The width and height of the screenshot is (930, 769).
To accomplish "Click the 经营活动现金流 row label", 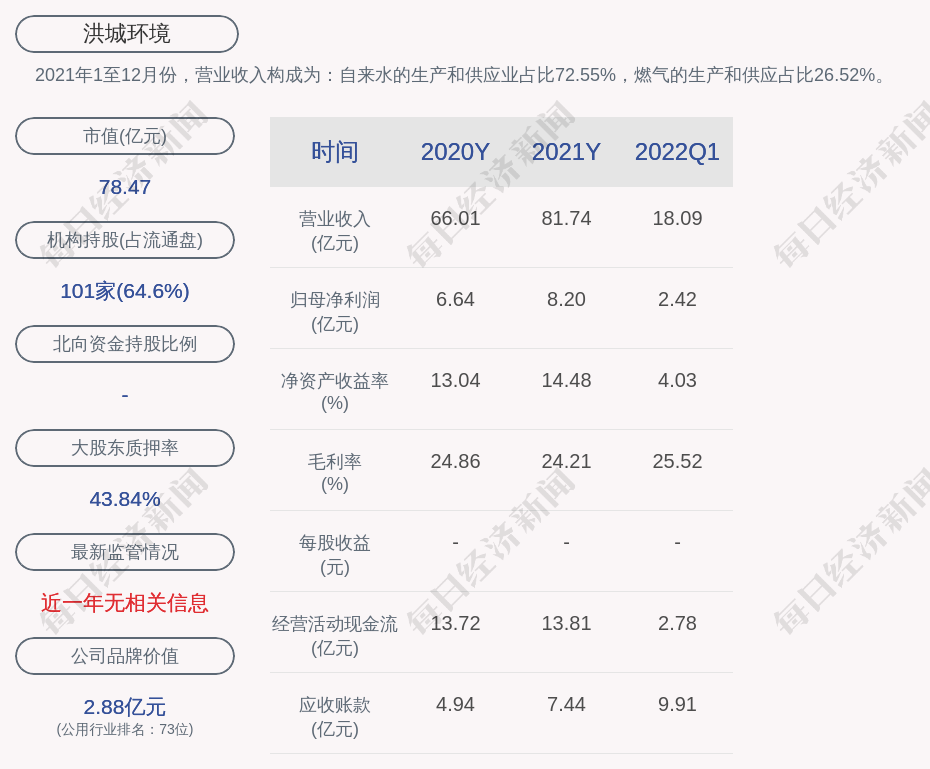I will point(335,636).
